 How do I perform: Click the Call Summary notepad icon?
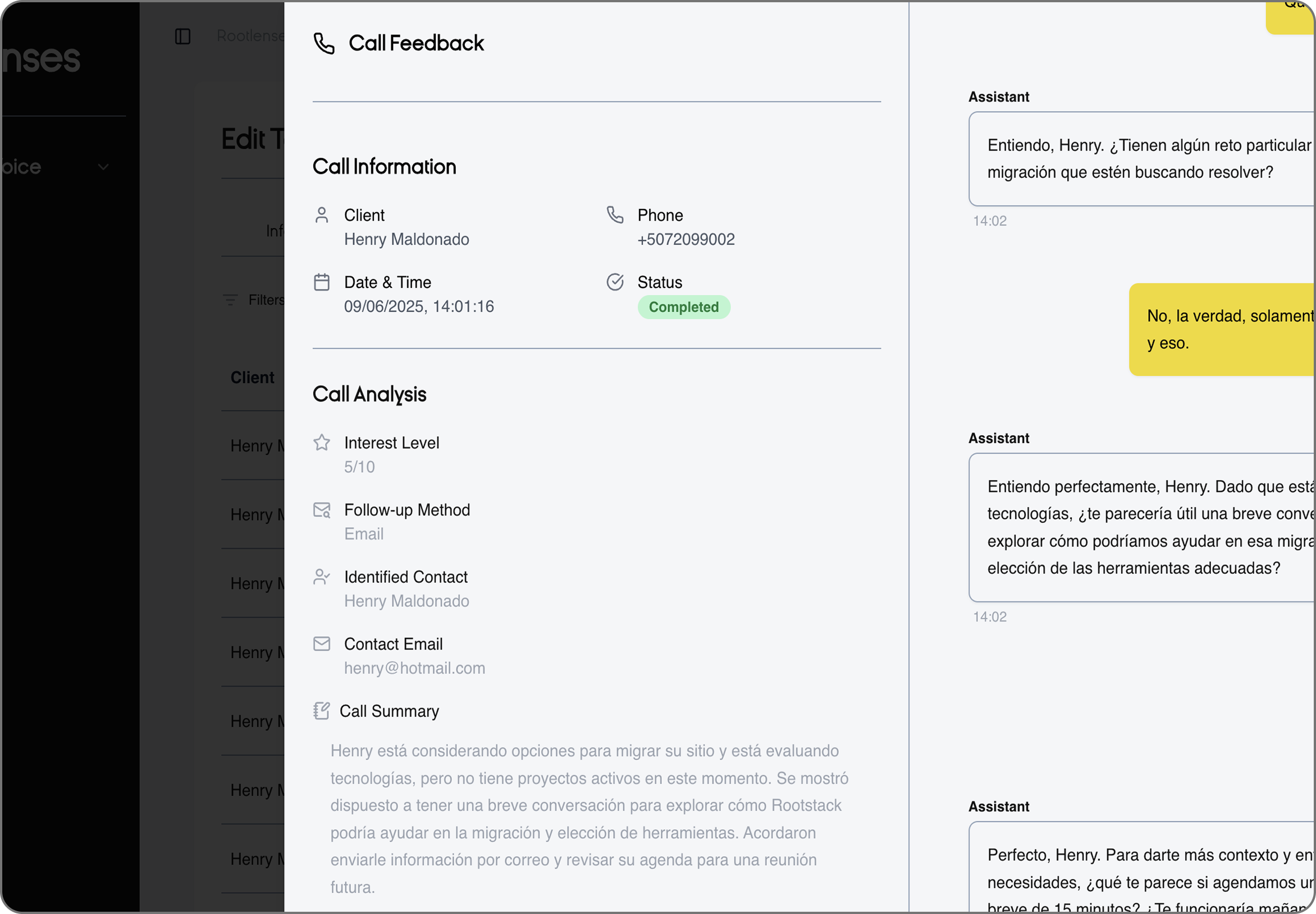coord(322,711)
